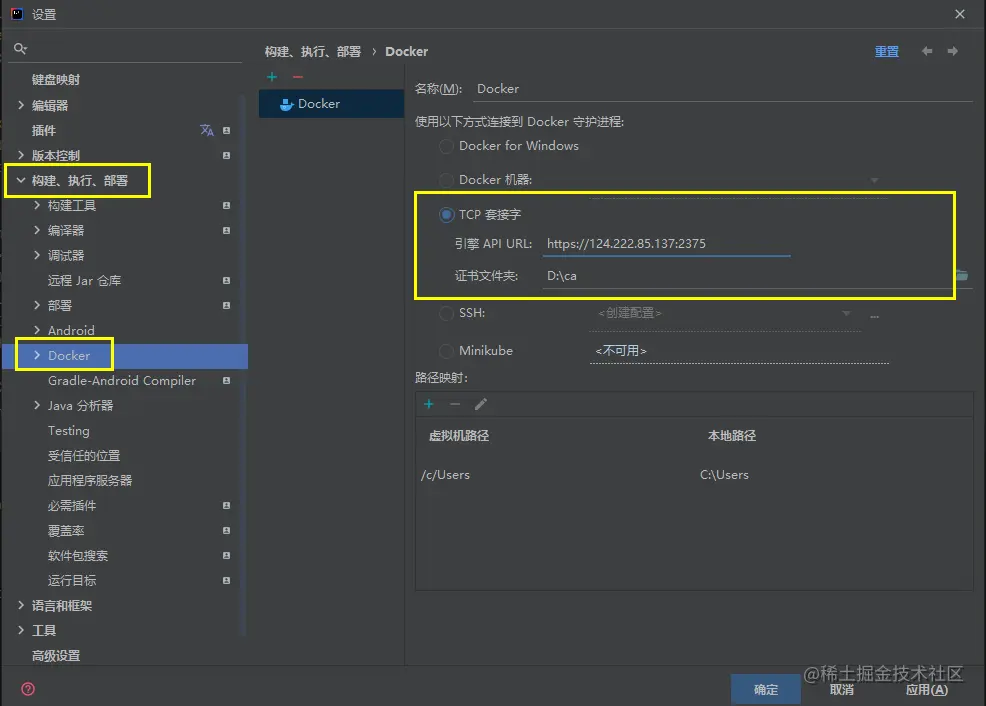This screenshot has width=986, height=706.
Task: Expand the Java 分析器 tree node
Action: pyautogui.click(x=36, y=405)
